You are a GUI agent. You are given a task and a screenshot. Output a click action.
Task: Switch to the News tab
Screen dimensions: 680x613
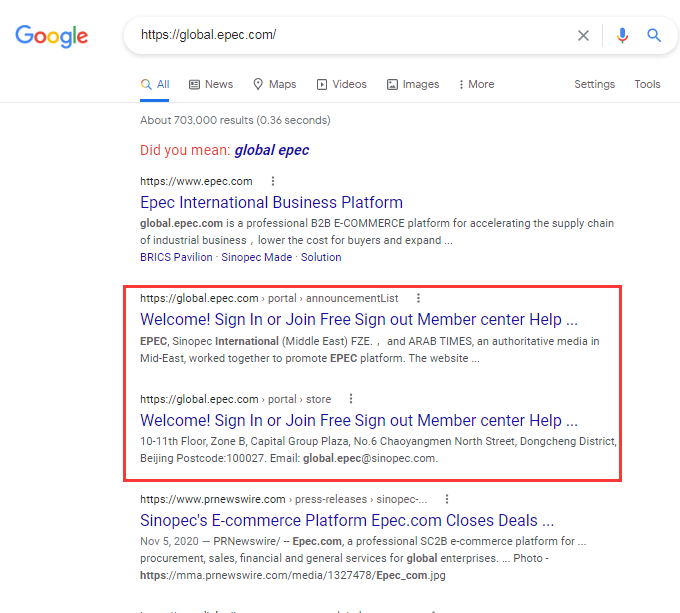point(211,84)
